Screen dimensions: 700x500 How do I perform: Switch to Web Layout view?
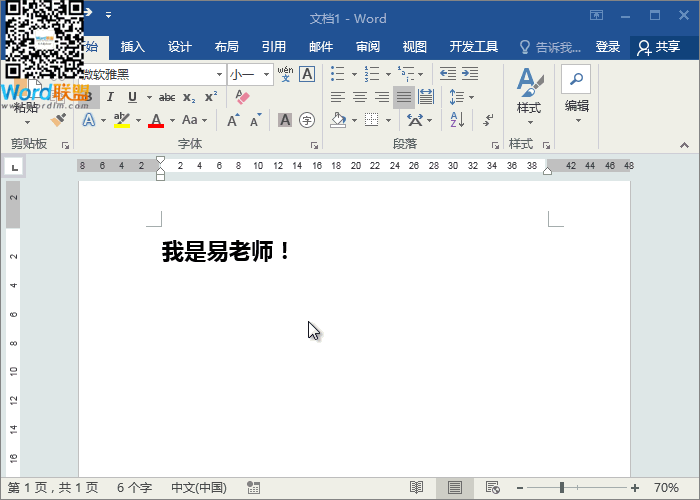tap(493, 488)
